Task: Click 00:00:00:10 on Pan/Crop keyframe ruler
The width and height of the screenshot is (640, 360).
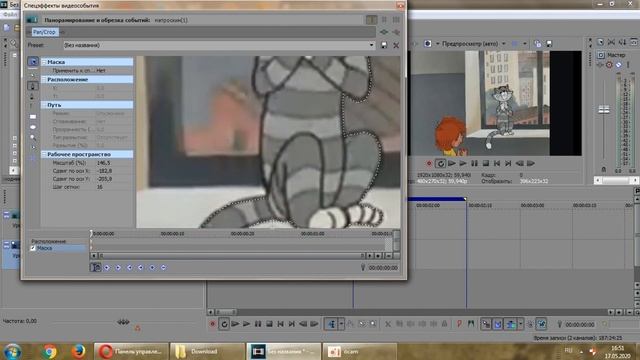Action: [172, 234]
